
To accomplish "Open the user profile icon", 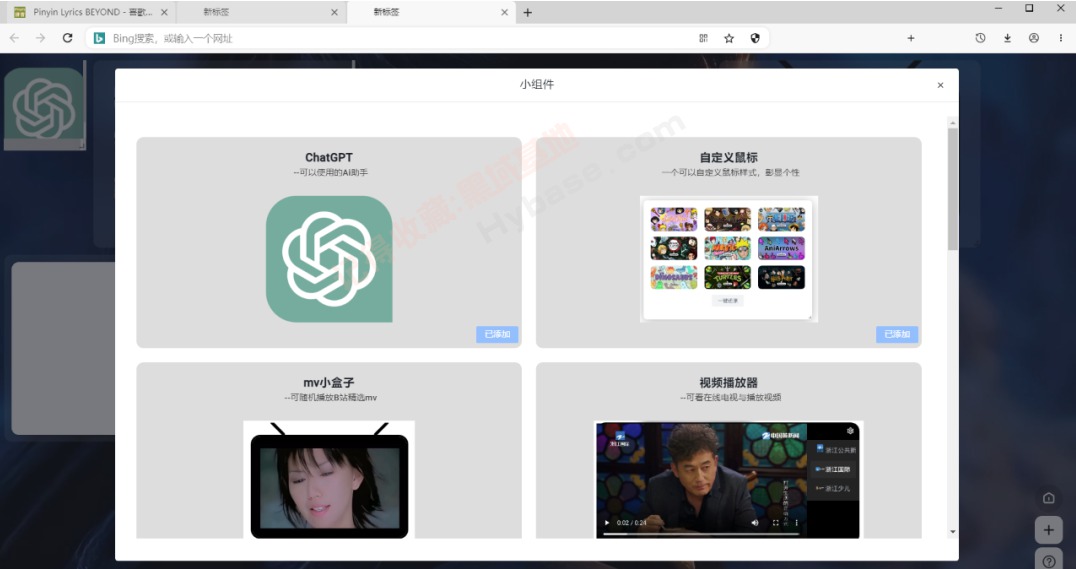I will click(1033, 38).
